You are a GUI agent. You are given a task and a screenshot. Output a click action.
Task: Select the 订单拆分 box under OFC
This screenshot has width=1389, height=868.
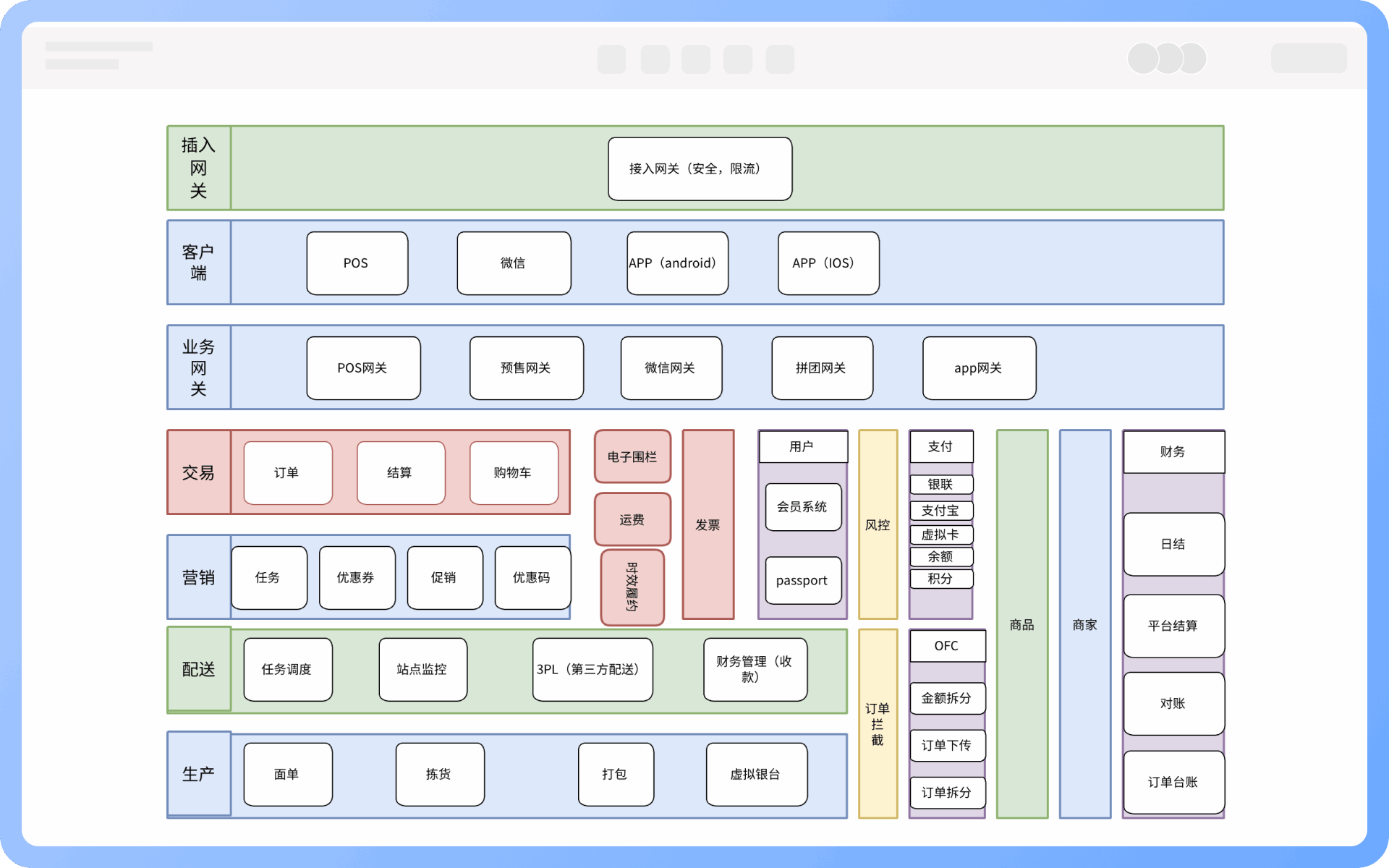947,793
